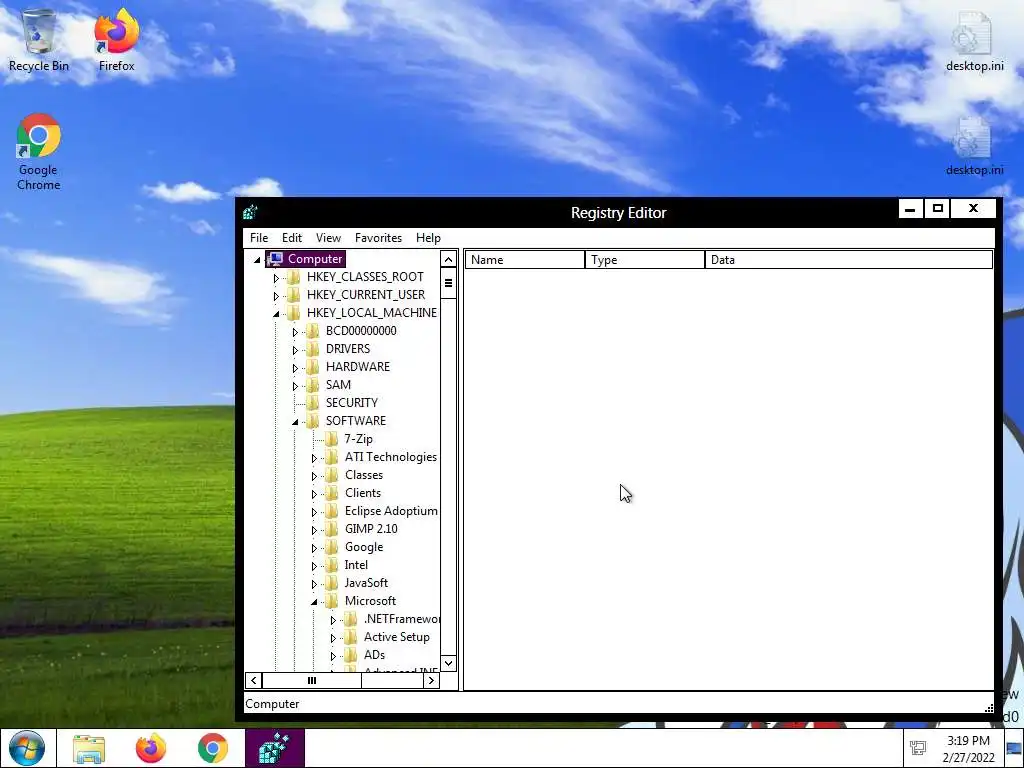Viewport: 1024px width, 768px height.
Task: Open the Windows Start button
Action: pos(27,748)
